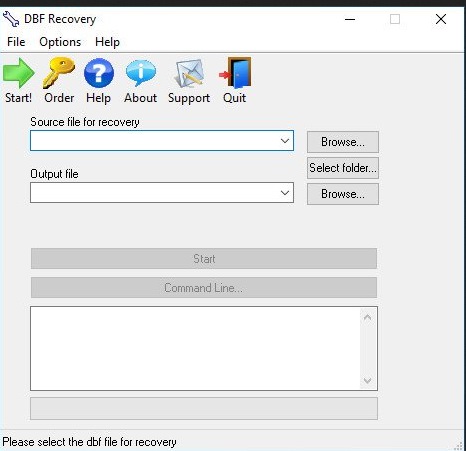
Task: Click the green Start! arrow icon
Action: pos(19,73)
